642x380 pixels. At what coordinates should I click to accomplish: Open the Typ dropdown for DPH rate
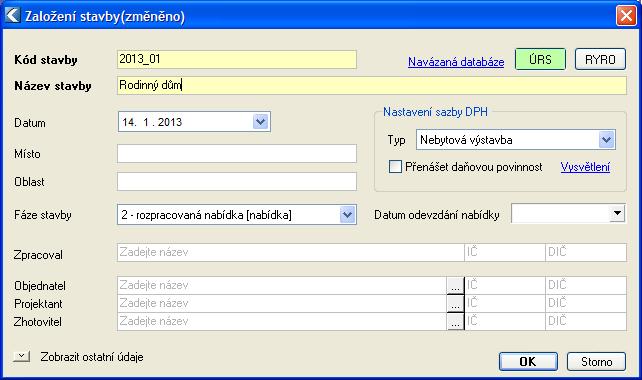pyautogui.click(x=606, y=140)
